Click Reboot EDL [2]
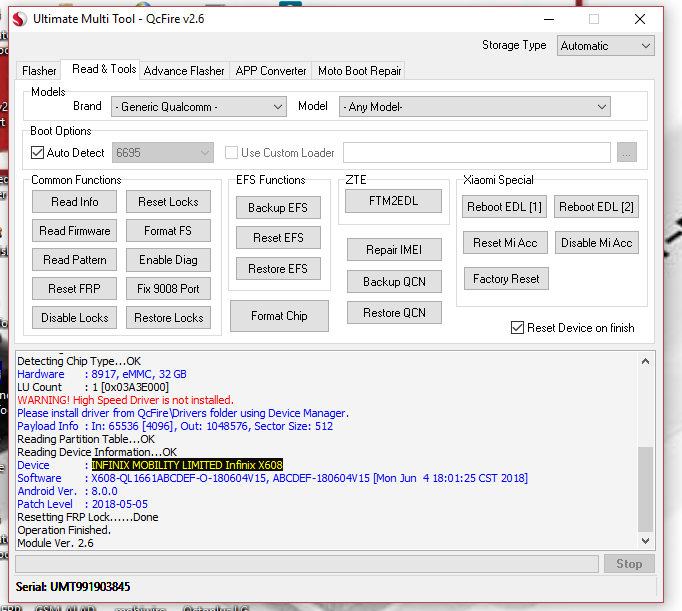 [x=596, y=207]
